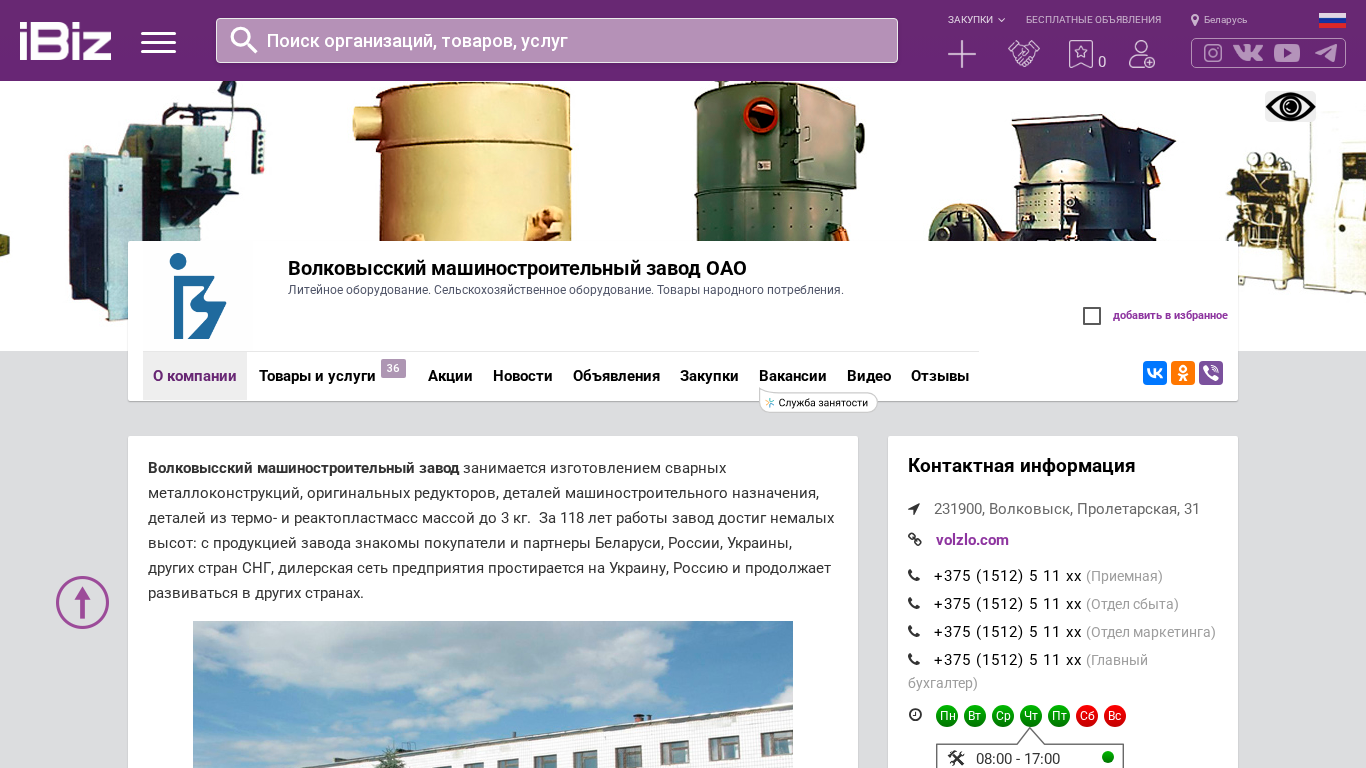1366x768 pixels.
Task: Select the Пт day indicator
Action: [1059, 716]
